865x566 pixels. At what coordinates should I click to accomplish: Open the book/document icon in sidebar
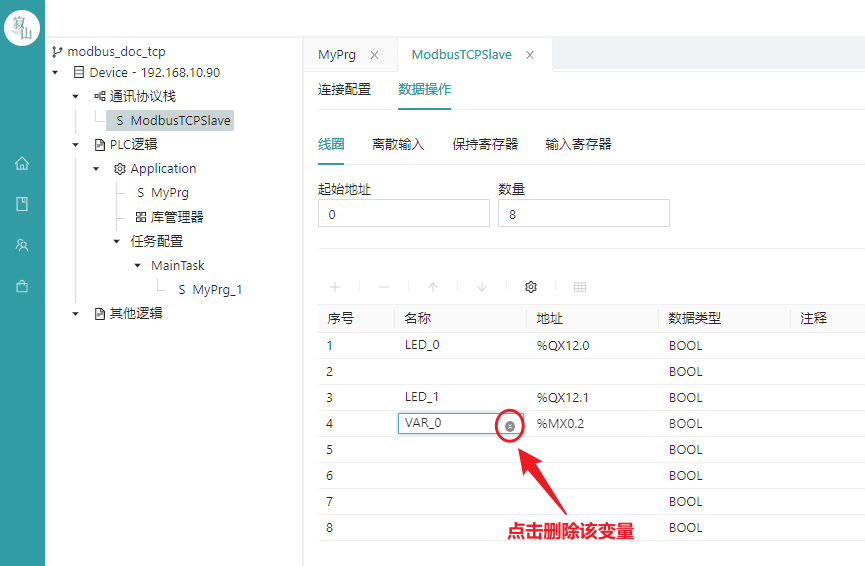coord(22,204)
